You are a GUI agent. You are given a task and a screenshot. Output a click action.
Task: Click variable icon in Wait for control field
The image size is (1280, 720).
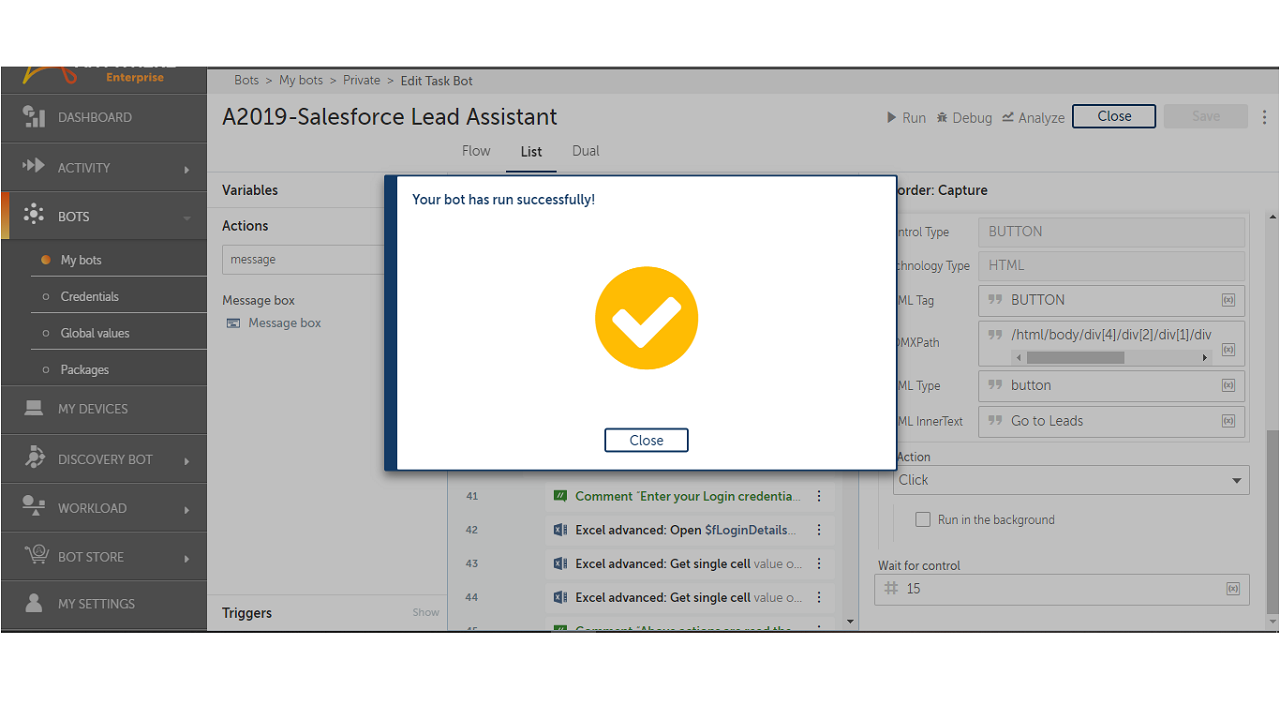pos(1233,589)
